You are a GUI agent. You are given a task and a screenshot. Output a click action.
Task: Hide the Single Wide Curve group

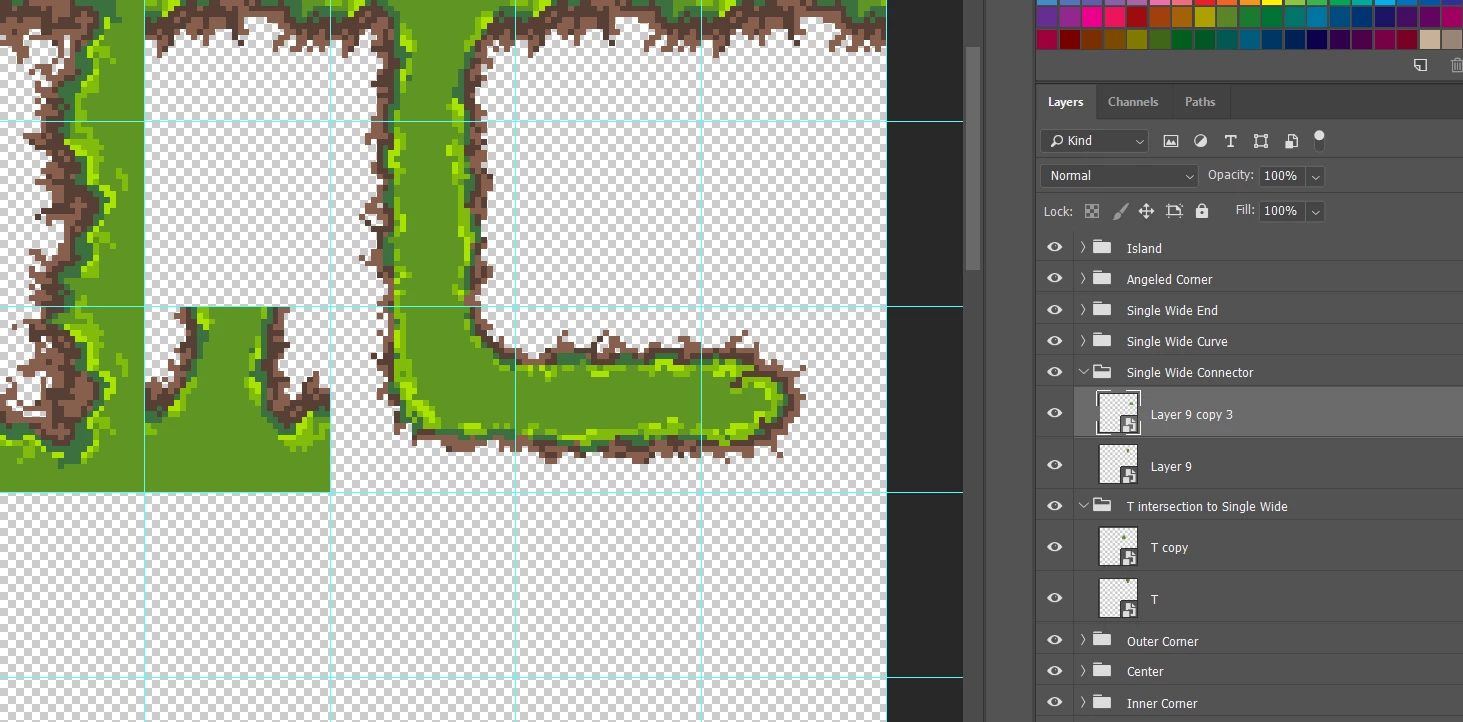click(1055, 341)
